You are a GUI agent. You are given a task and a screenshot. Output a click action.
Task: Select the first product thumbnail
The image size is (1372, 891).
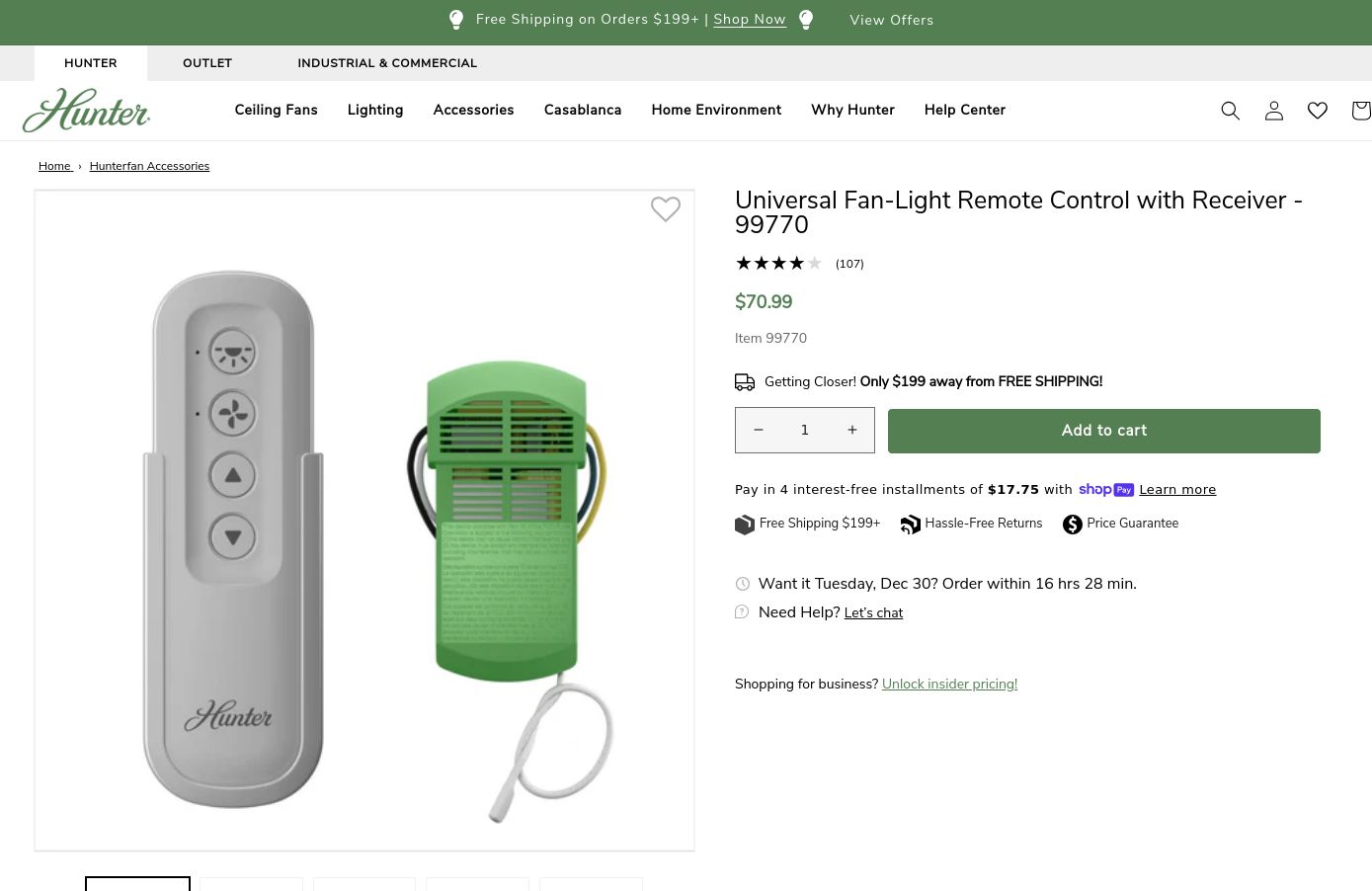point(137,884)
